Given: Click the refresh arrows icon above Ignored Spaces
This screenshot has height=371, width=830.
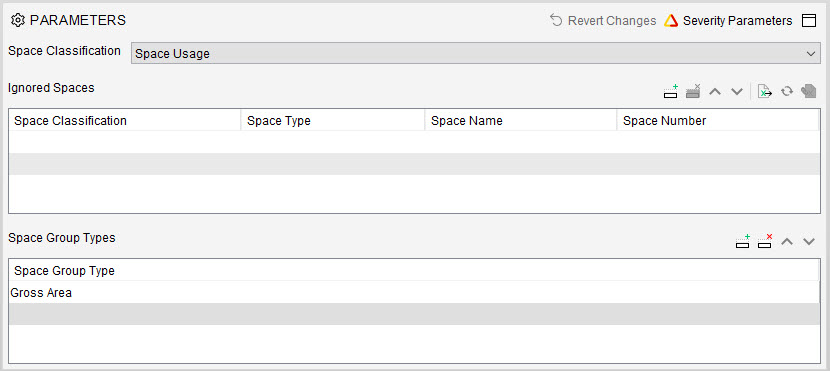Looking at the screenshot, I should pyautogui.click(x=787, y=91).
